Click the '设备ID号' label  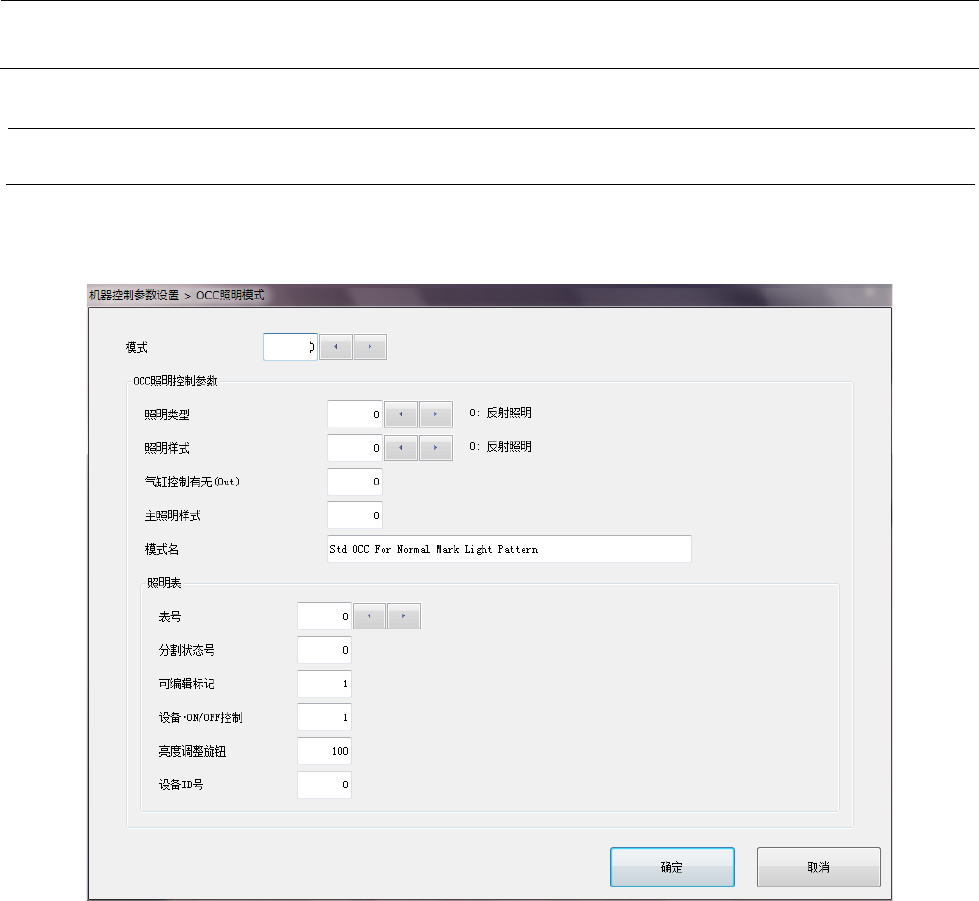(x=181, y=785)
